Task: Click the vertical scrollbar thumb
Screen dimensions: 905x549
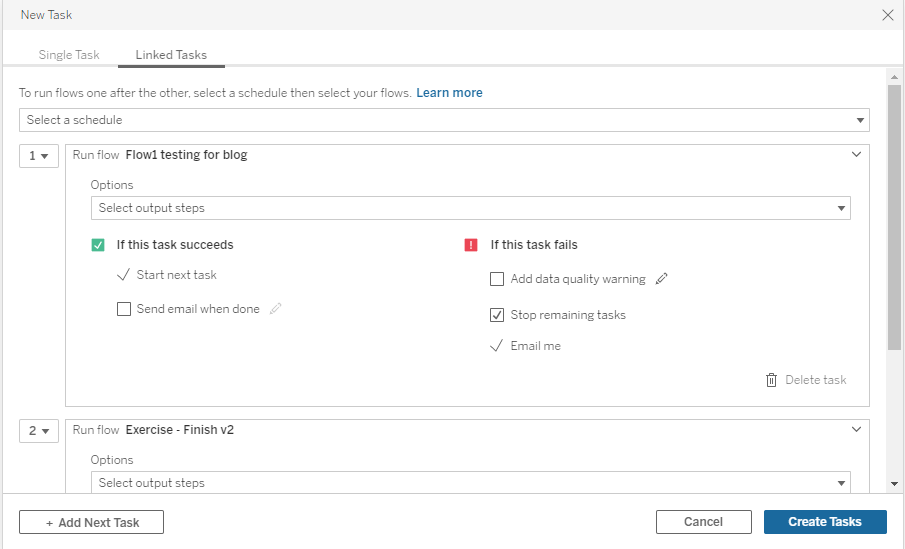Action: click(895, 215)
